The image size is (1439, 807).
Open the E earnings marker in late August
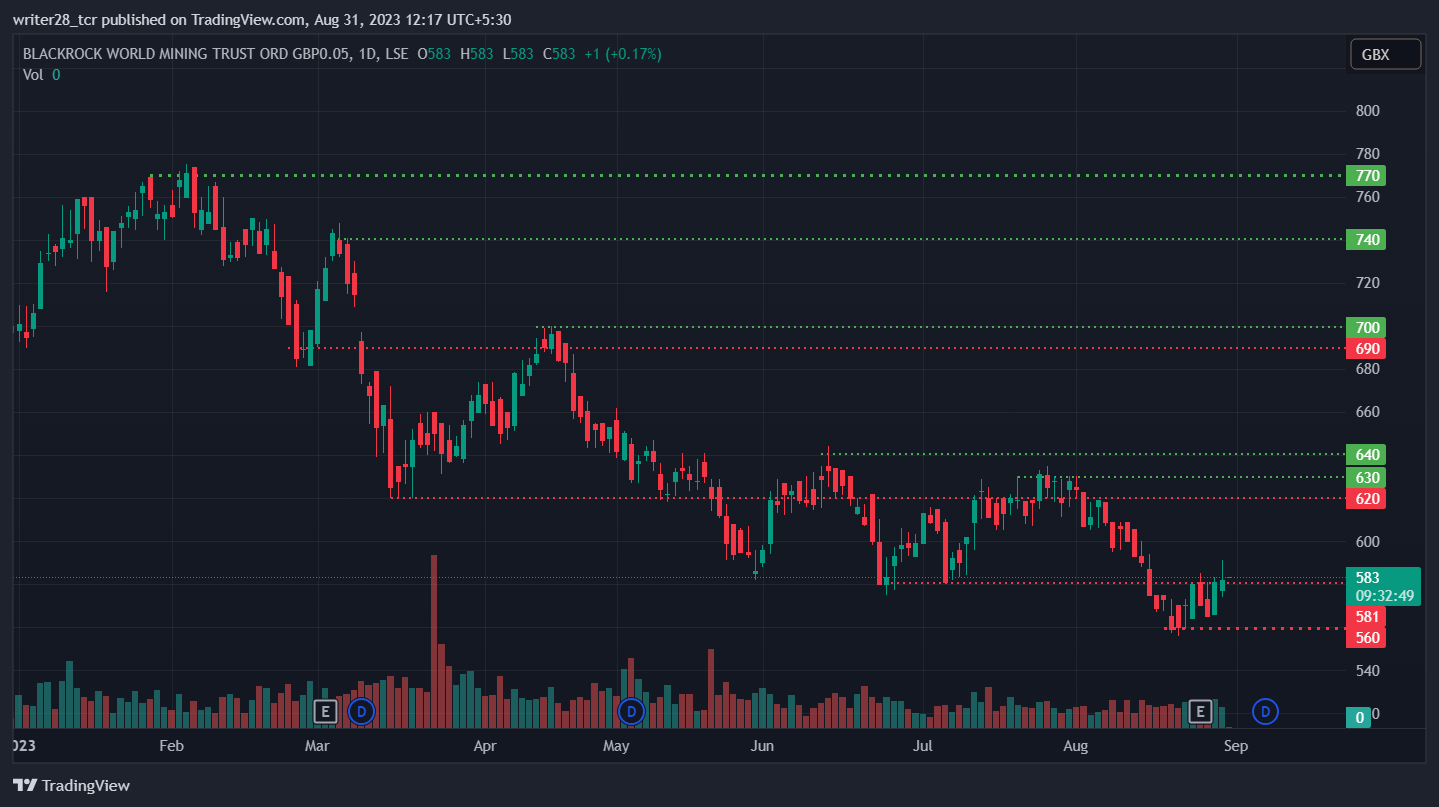click(x=1200, y=712)
